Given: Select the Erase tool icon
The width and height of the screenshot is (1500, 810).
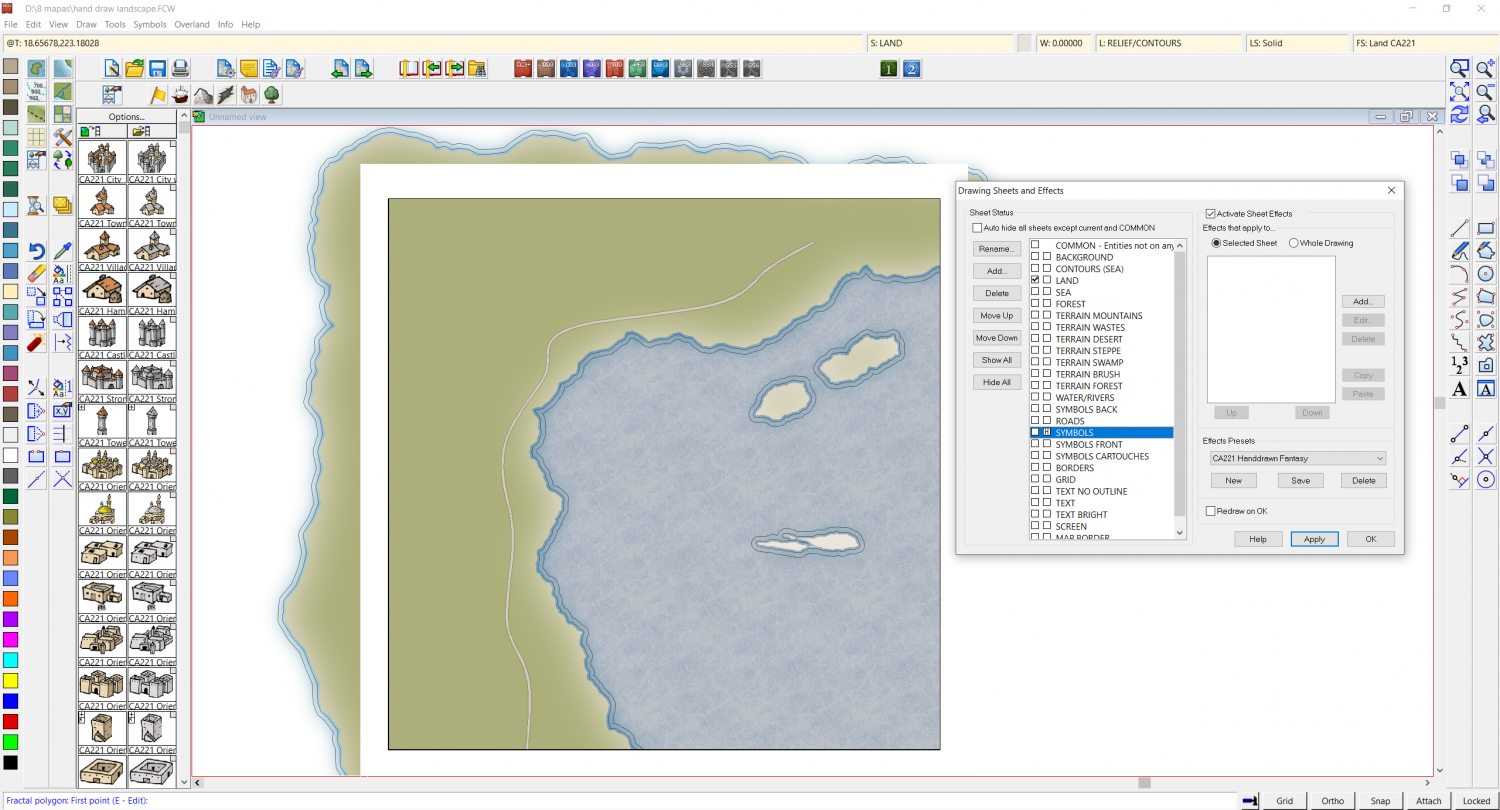Looking at the screenshot, I should pyautogui.click(x=37, y=273).
